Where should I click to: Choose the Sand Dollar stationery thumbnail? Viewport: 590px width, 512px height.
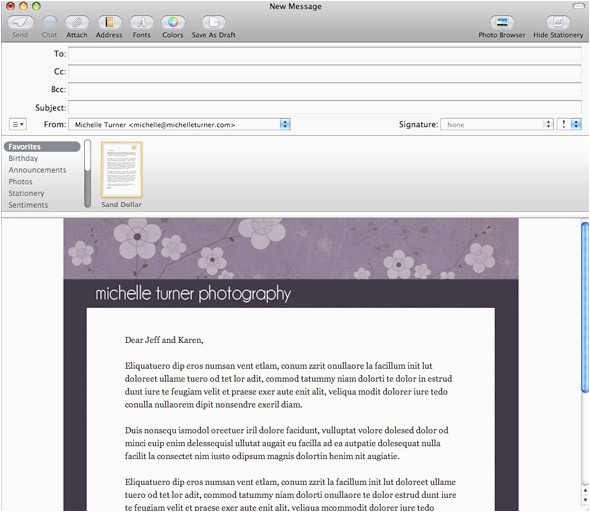[122, 170]
